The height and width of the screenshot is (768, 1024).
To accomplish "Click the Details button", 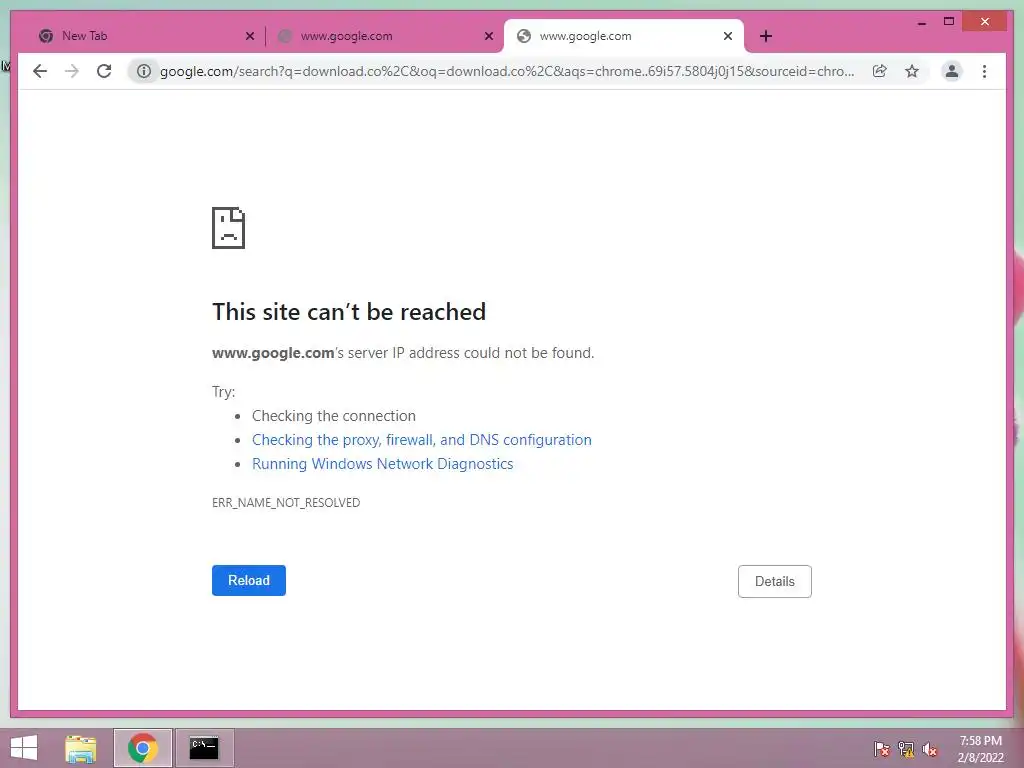I will (x=775, y=581).
